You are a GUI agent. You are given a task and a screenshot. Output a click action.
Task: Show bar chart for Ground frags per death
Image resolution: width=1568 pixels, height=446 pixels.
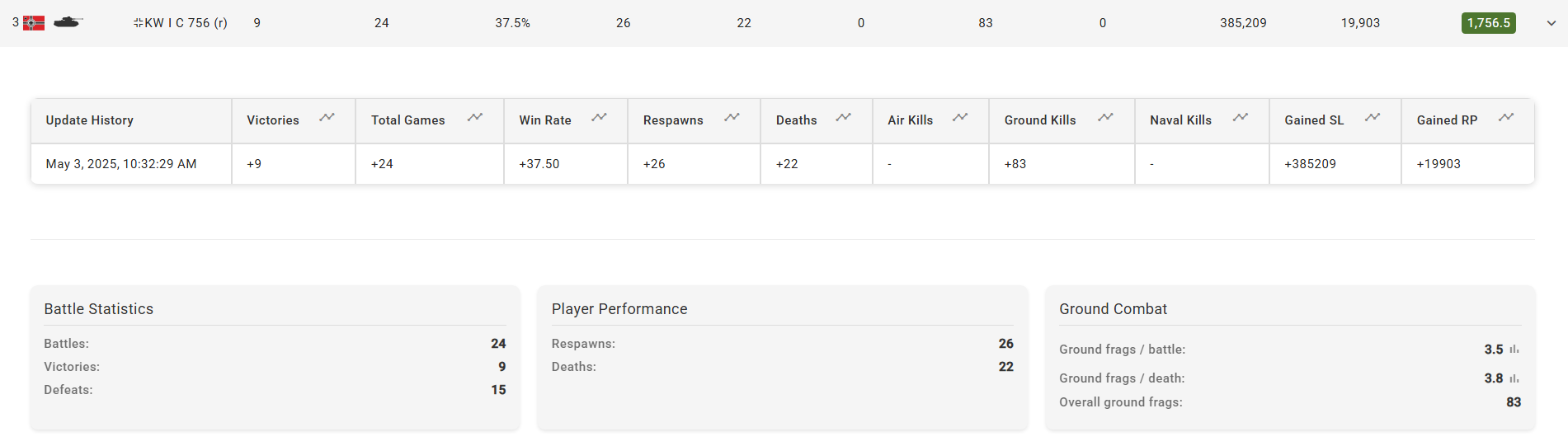[x=1514, y=378]
